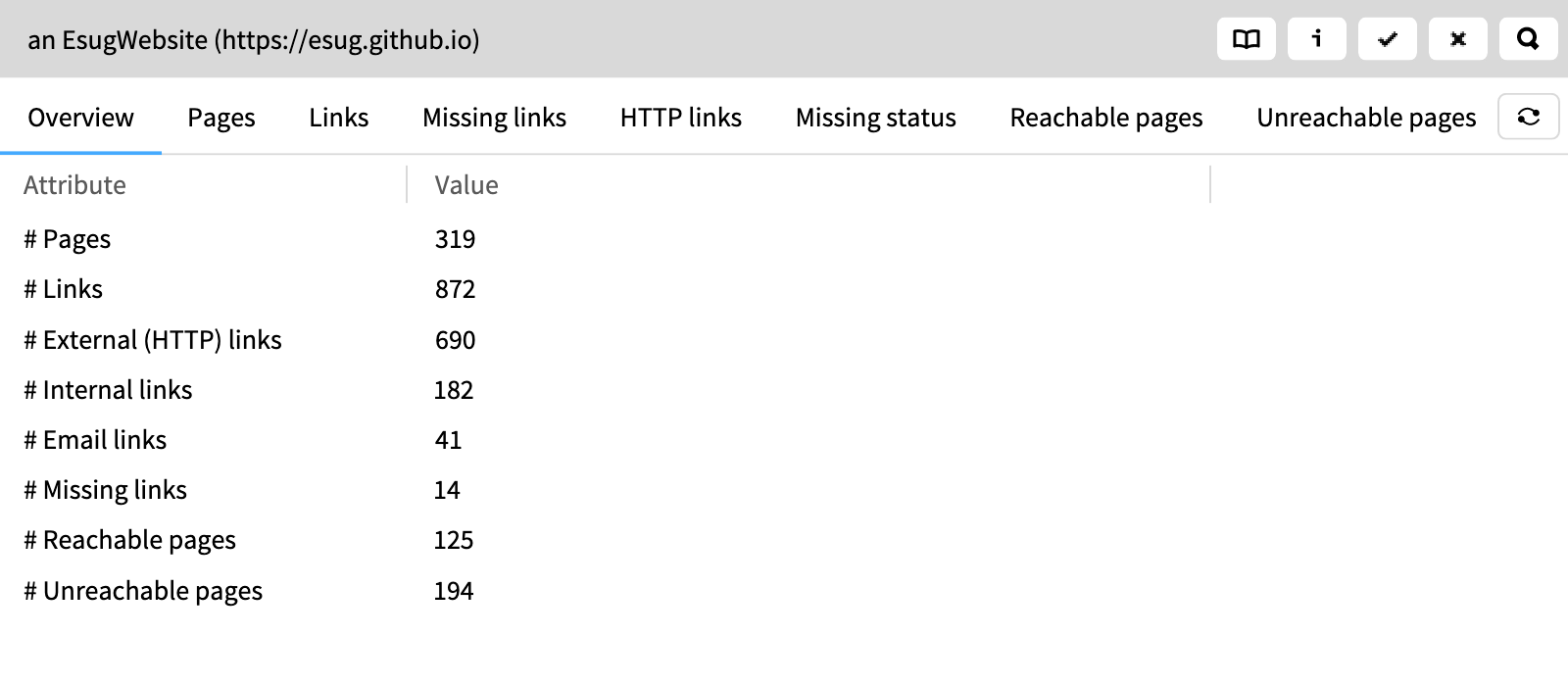Refresh the view with circular arrows icon
The height and width of the screenshot is (686, 1568).
click(x=1528, y=117)
